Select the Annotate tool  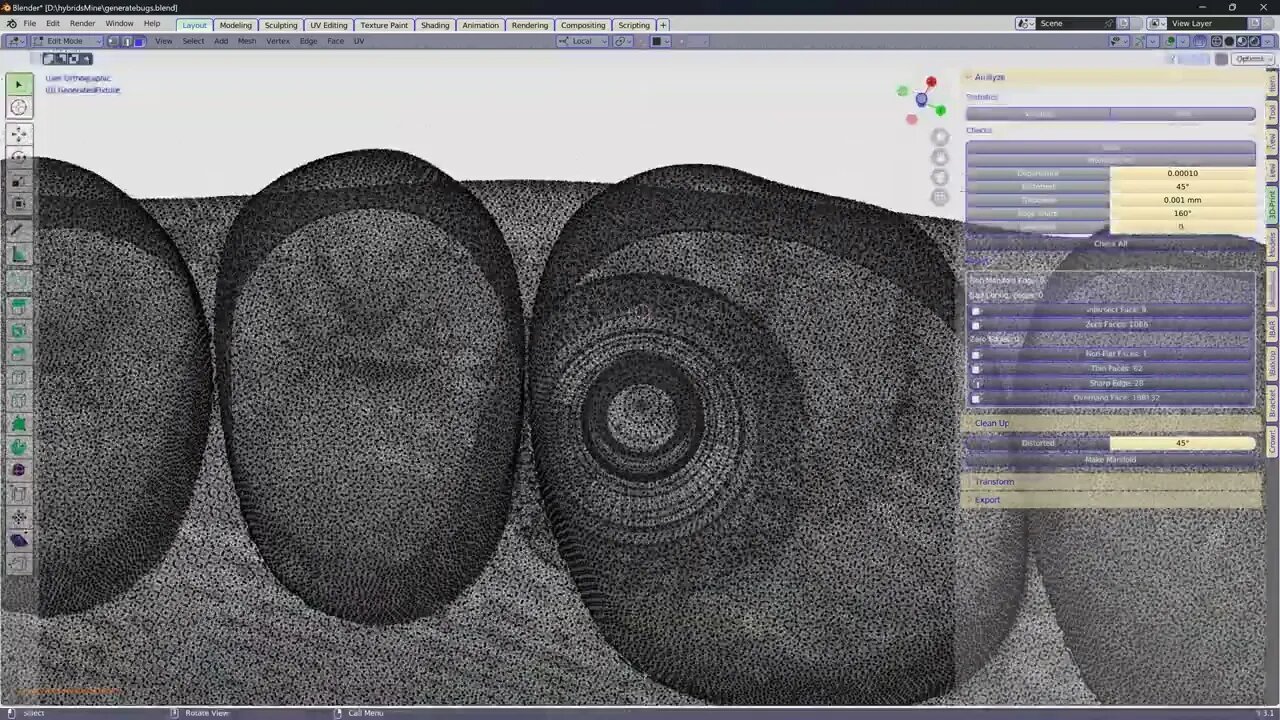(19, 231)
